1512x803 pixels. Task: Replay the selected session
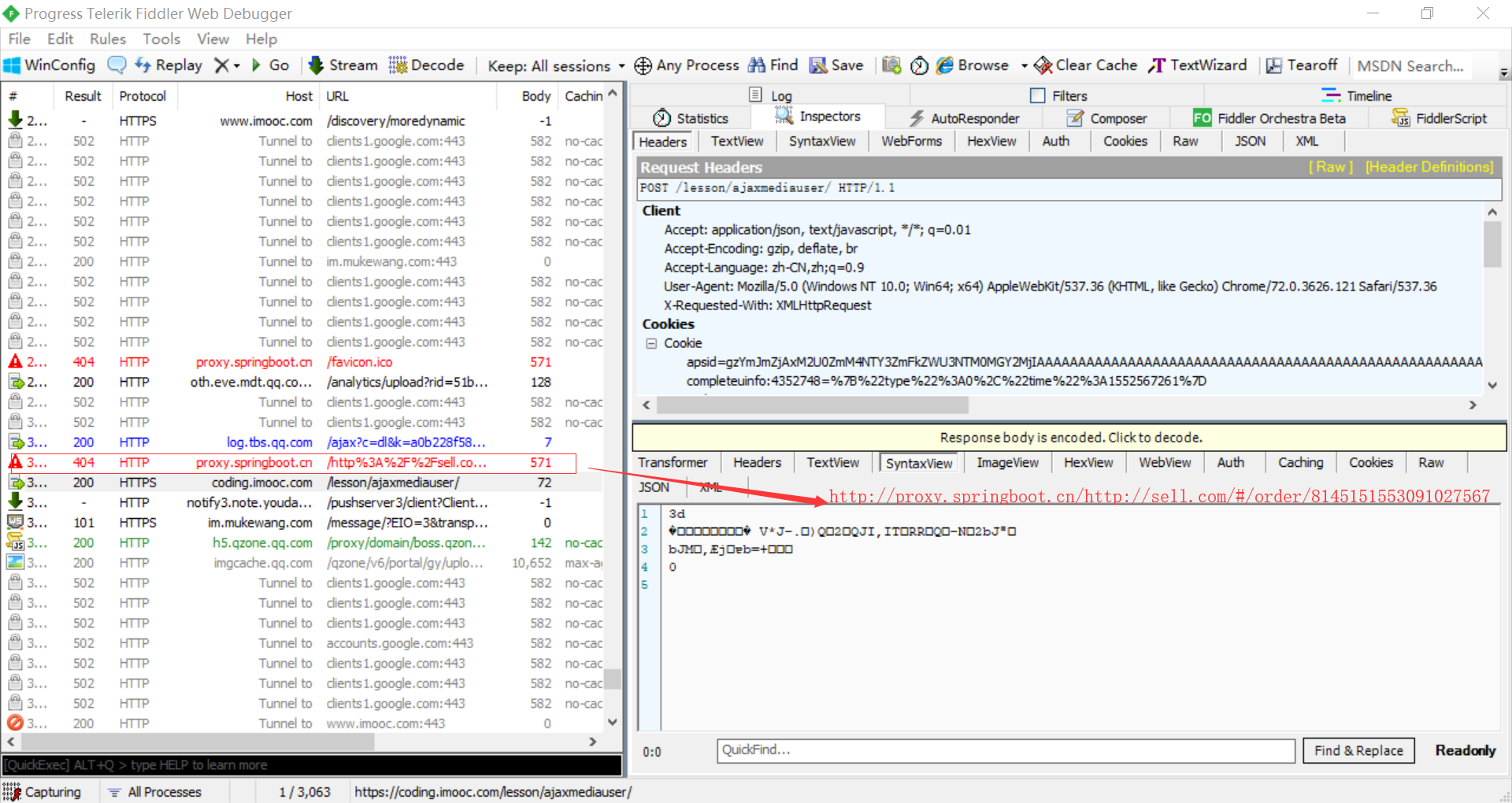169,65
